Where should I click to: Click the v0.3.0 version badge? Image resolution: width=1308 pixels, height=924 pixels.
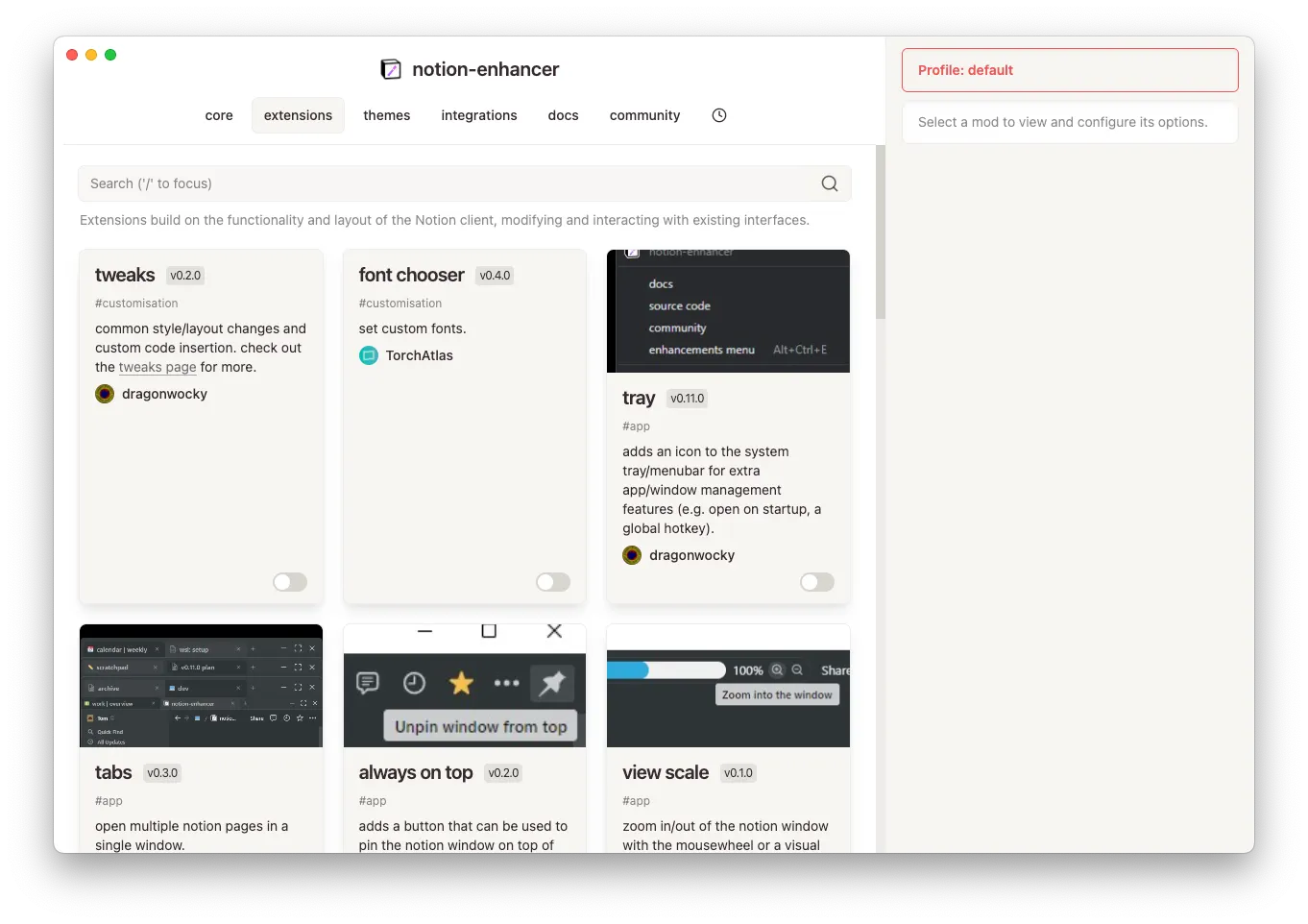[x=162, y=773]
